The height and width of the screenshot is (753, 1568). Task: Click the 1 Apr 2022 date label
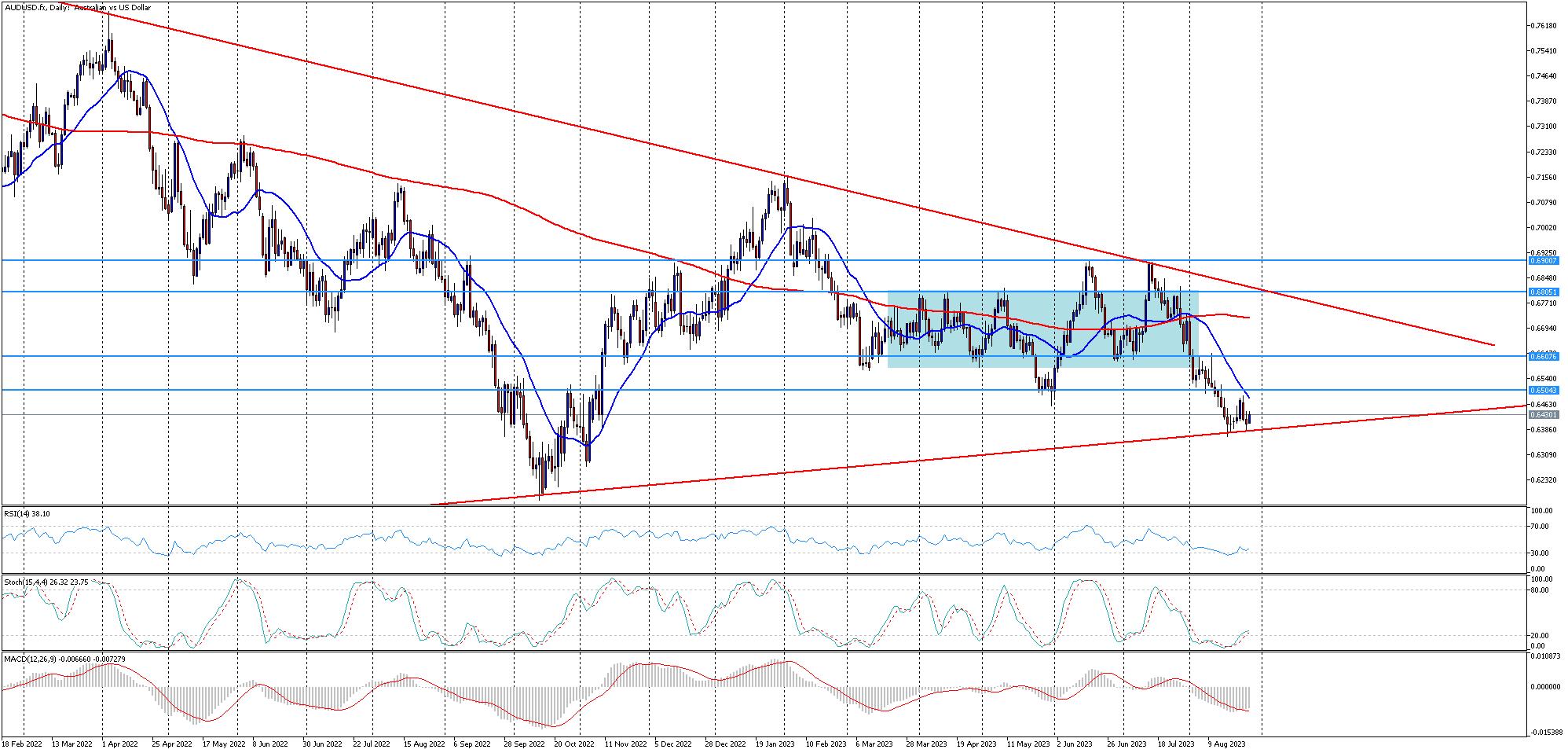[119, 744]
